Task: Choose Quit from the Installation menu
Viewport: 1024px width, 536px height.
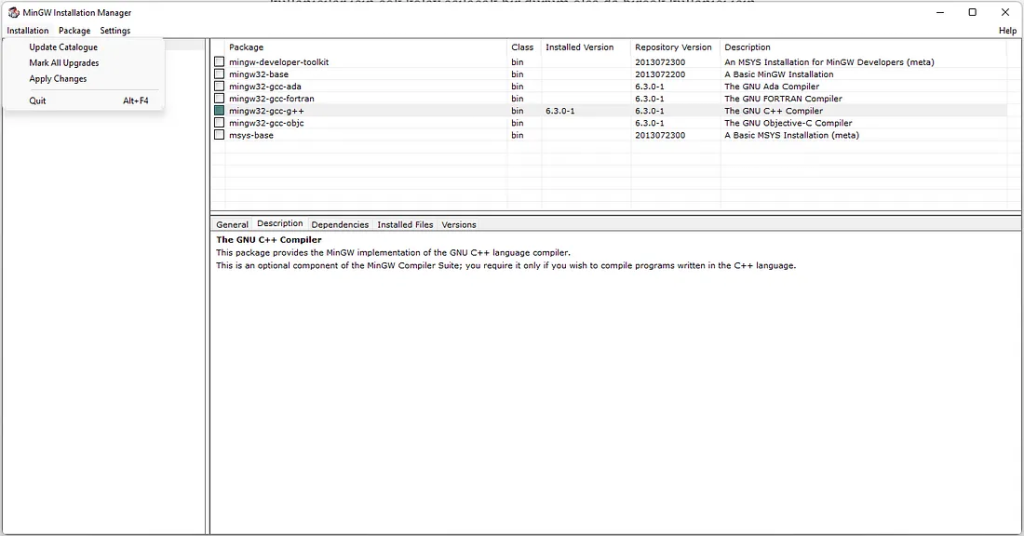Action: tap(37, 101)
